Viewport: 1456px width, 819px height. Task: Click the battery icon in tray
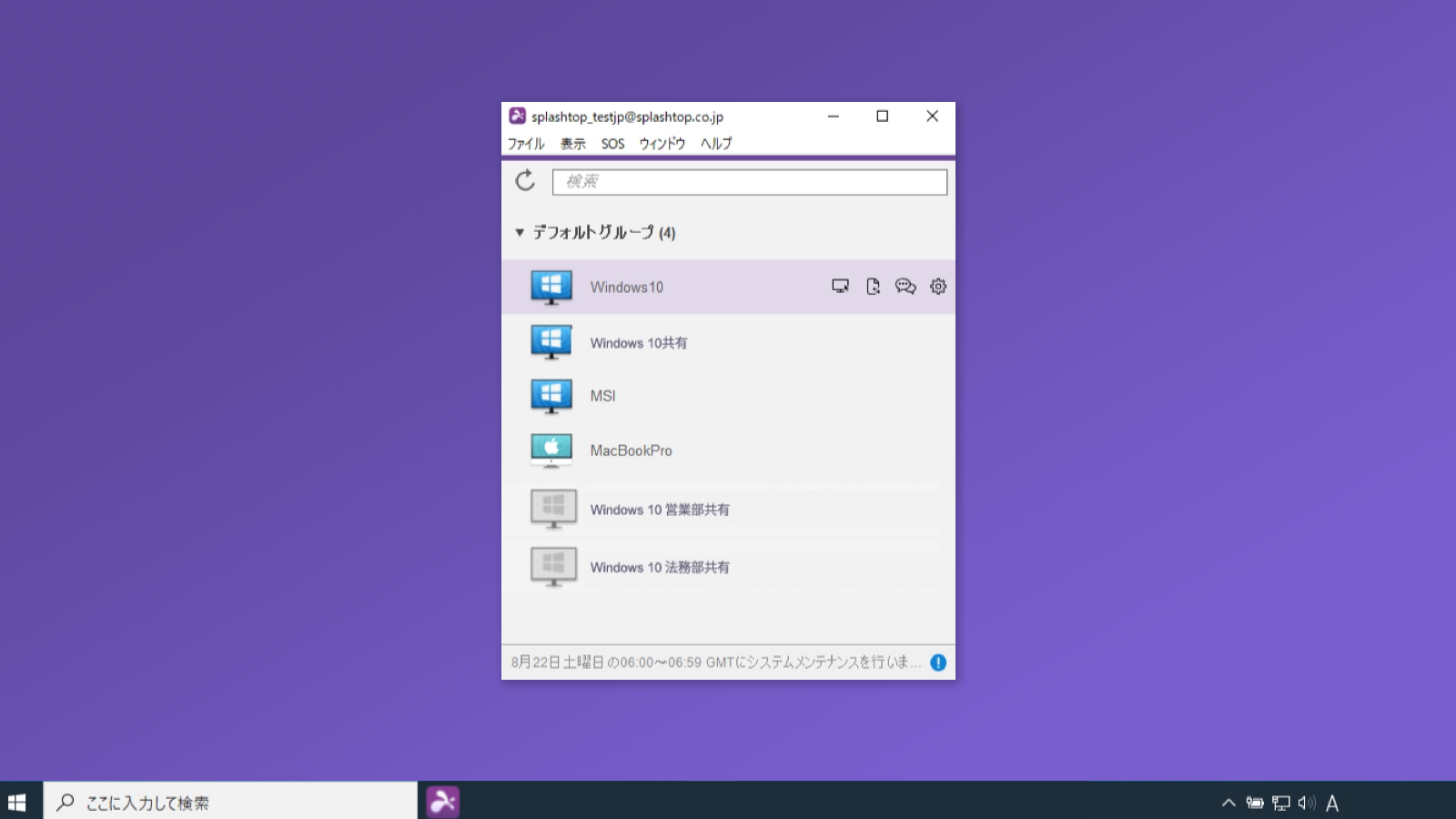point(1255,803)
